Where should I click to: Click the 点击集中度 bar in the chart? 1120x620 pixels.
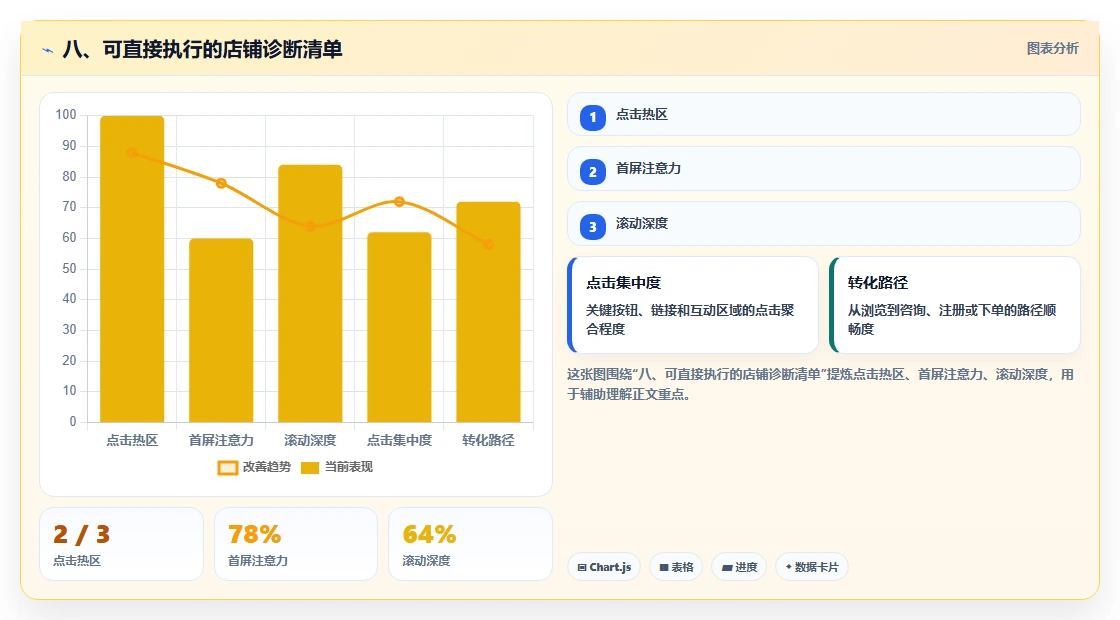(399, 327)
